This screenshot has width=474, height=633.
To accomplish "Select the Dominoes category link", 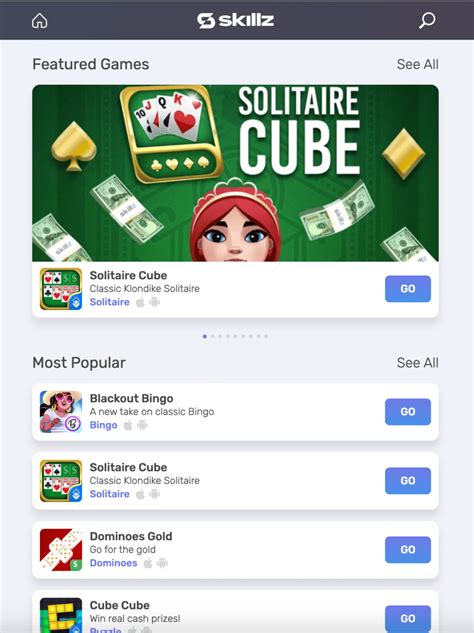I will (113, 563).
